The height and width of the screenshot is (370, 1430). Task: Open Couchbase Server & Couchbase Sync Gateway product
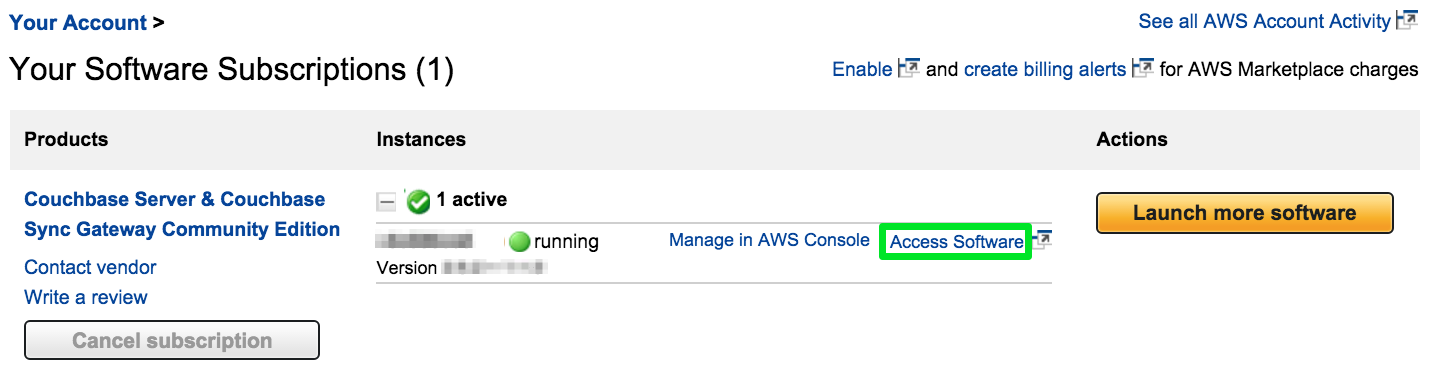point(182,214)
